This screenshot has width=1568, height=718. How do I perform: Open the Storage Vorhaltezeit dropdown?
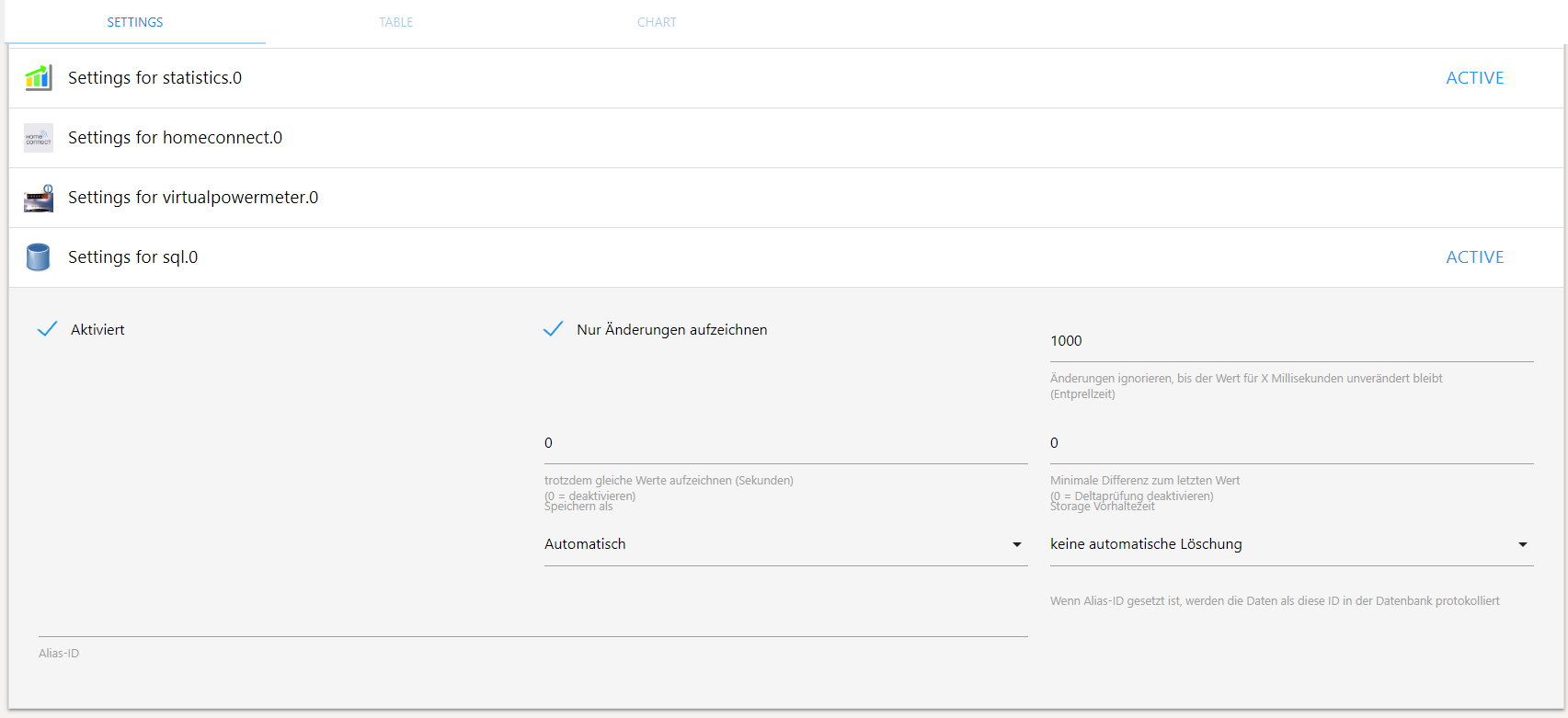(1291, 544)
